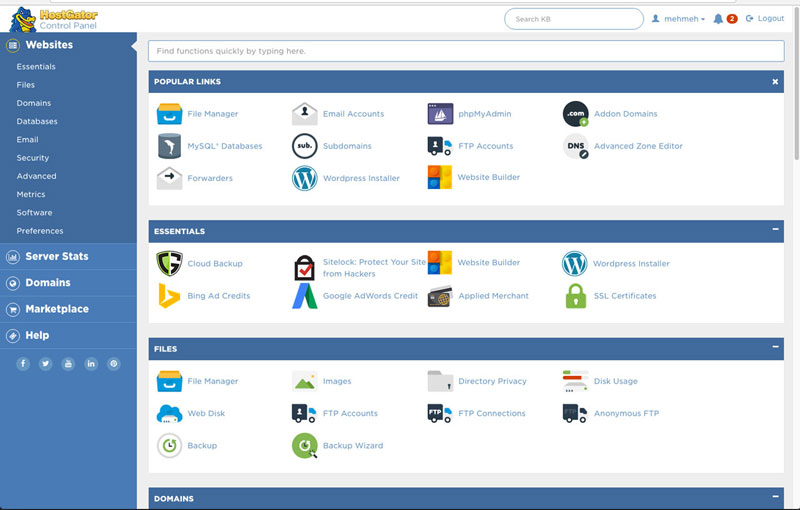Screen dimensions: 800x510
Task: Select Preferences in the Websites menu
Action: (x=40, y=231)
